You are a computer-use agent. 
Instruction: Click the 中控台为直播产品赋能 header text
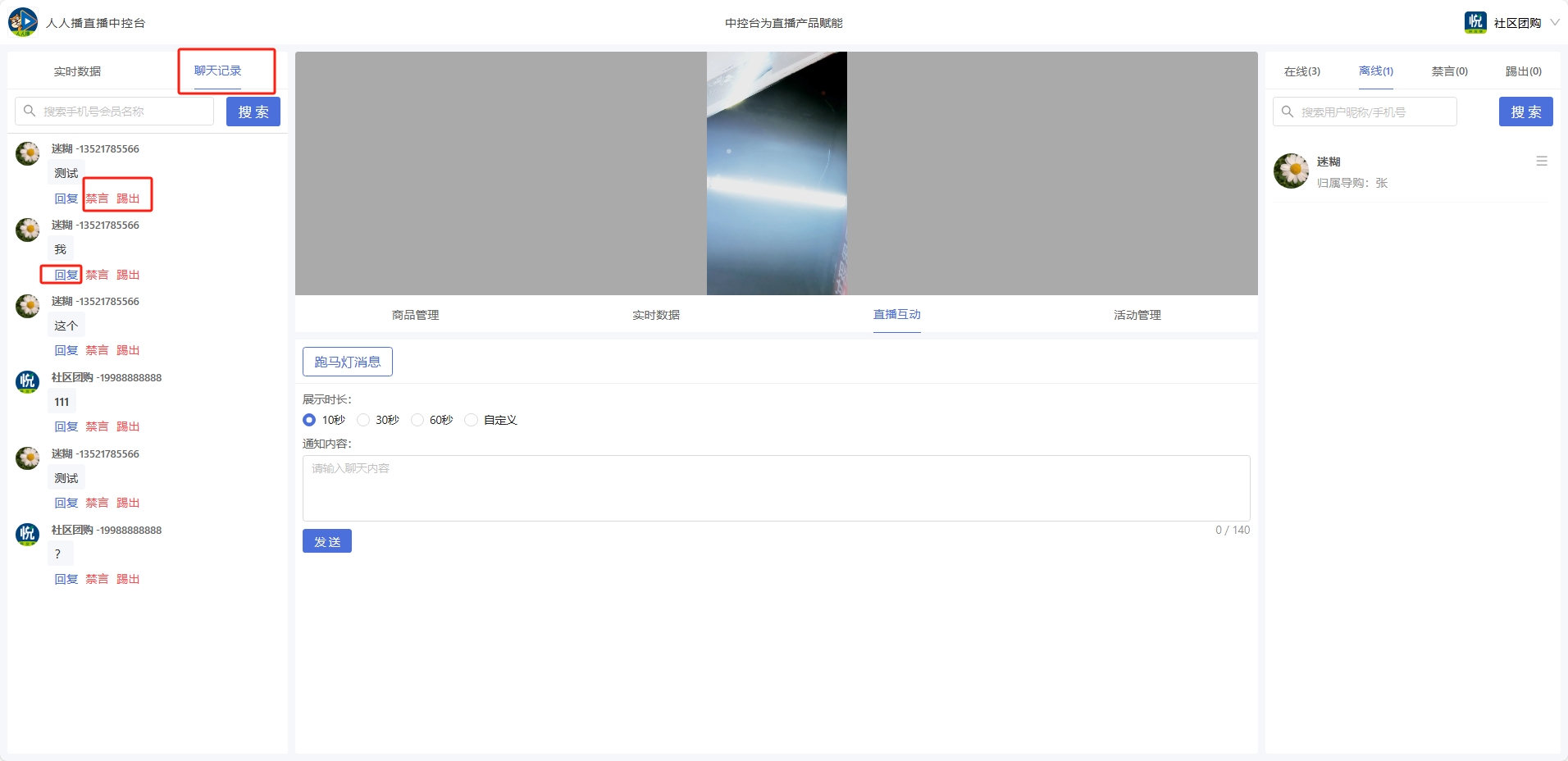coord(784,23)
